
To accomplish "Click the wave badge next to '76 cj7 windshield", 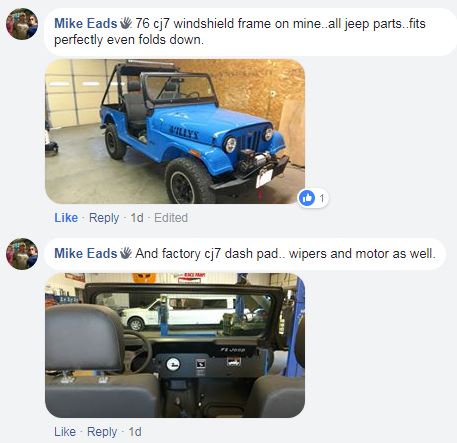I will [x=126, y=23].
